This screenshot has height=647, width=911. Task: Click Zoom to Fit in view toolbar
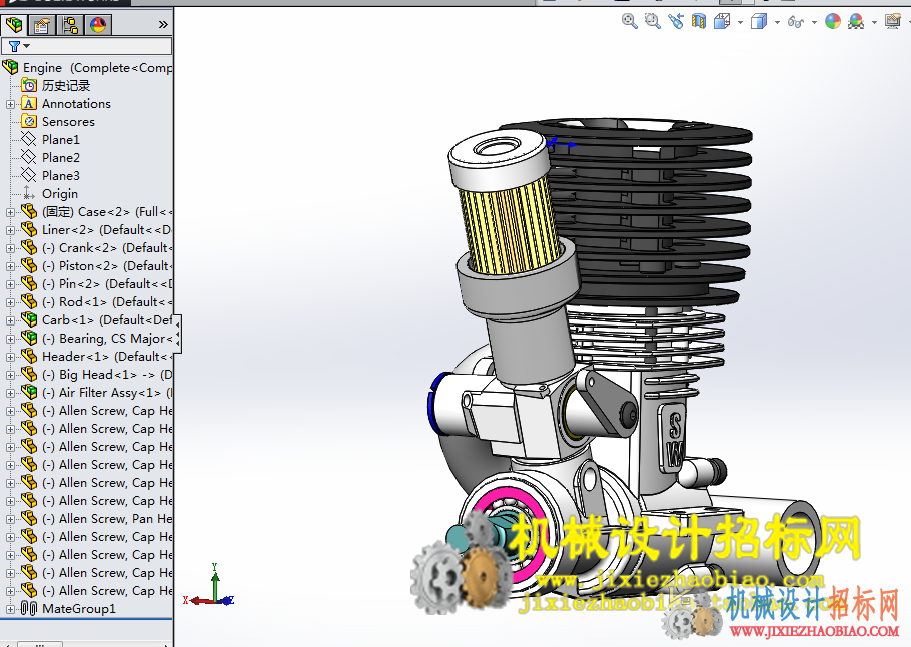[630, 21]
